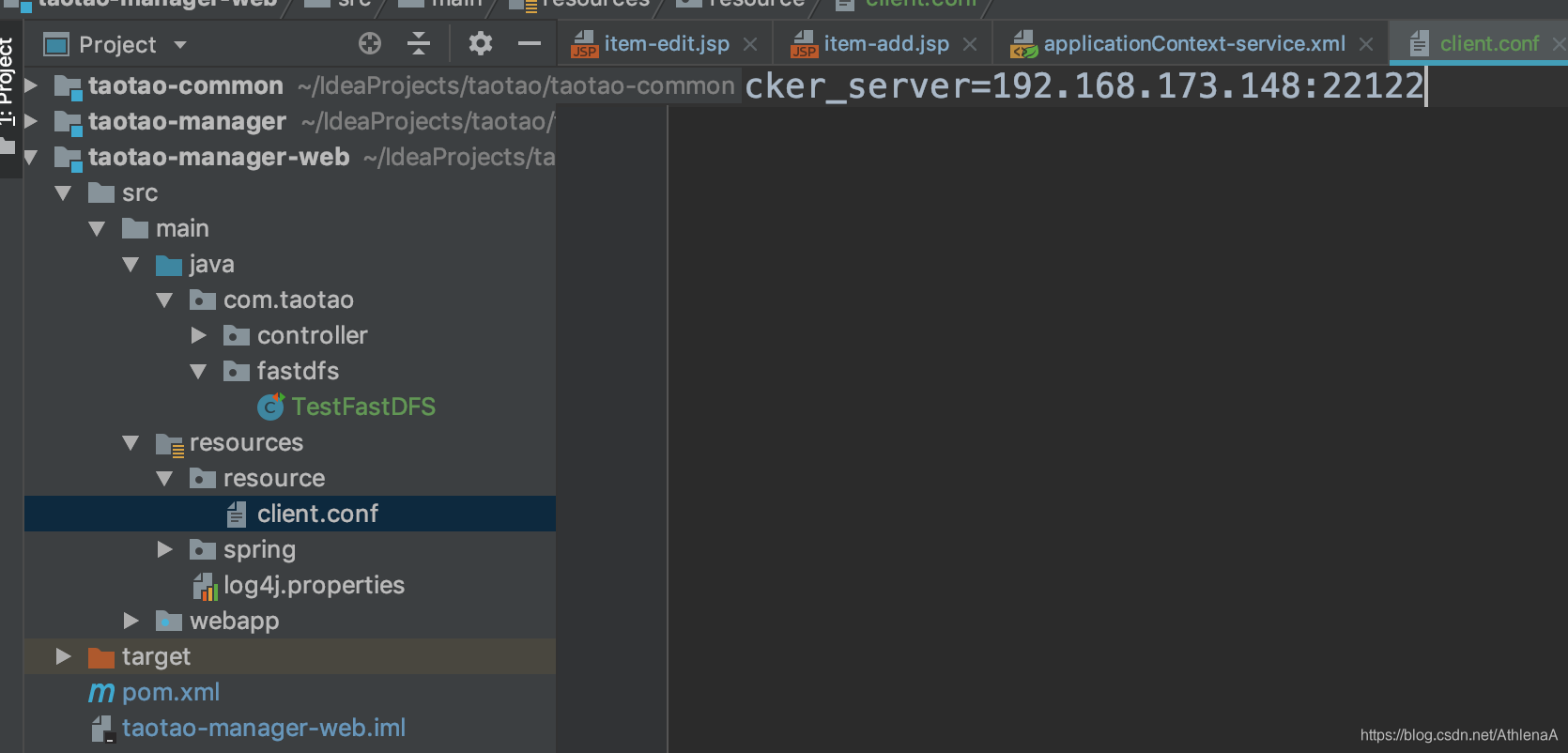Collapse the java source folder

coord(131,265)
